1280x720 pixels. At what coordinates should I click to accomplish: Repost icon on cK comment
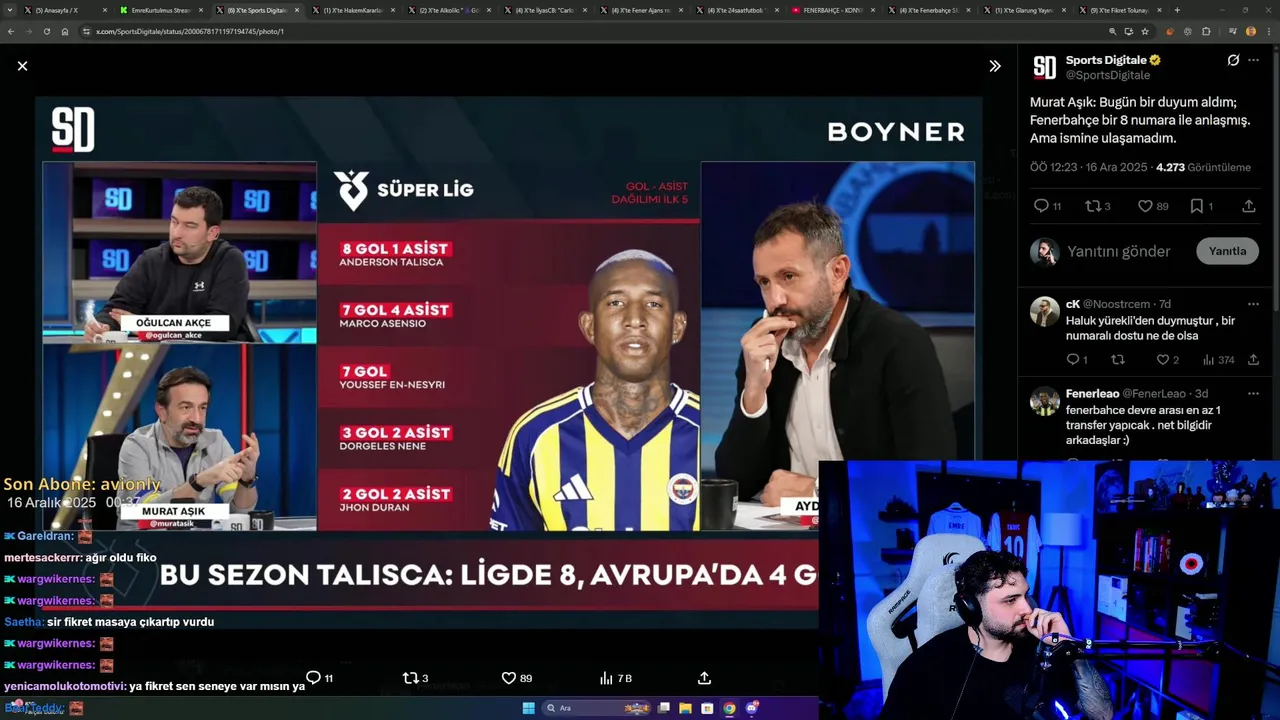click(1118, 360)
